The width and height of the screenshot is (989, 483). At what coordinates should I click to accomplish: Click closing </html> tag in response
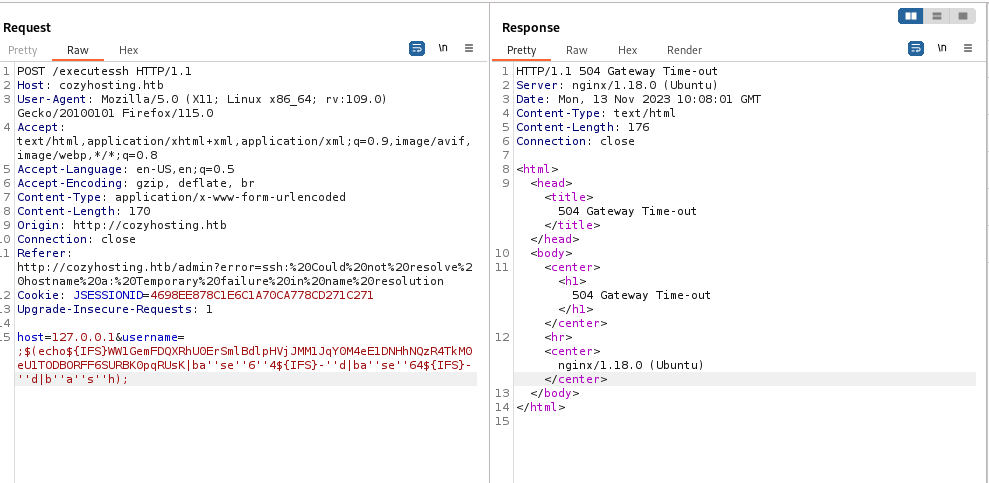[541, 407]
